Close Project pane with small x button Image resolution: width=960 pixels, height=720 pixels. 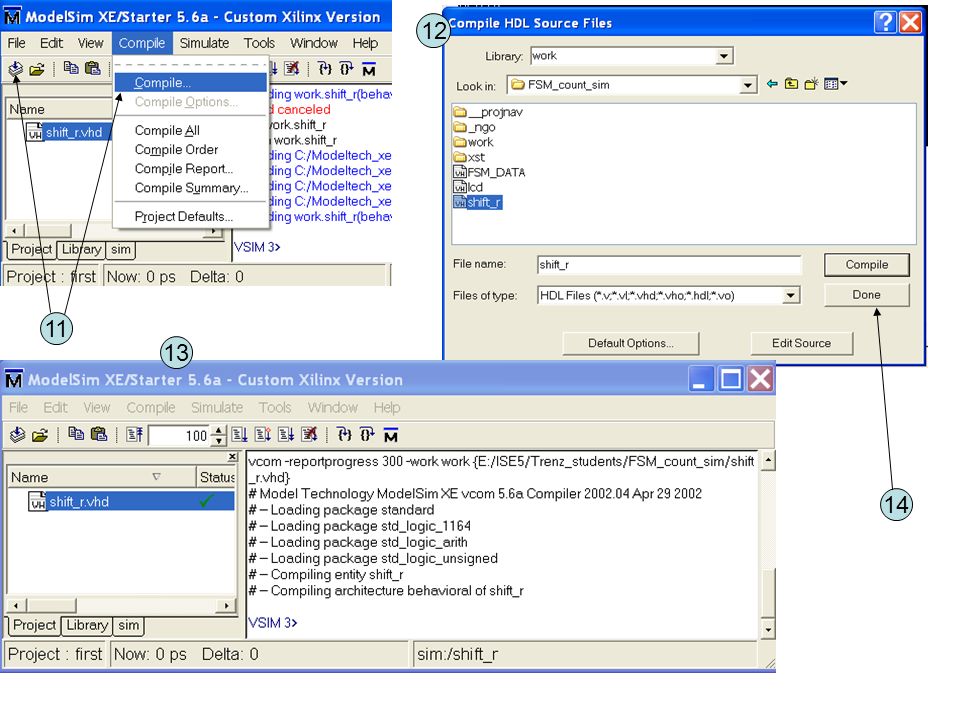coord(233,457)
